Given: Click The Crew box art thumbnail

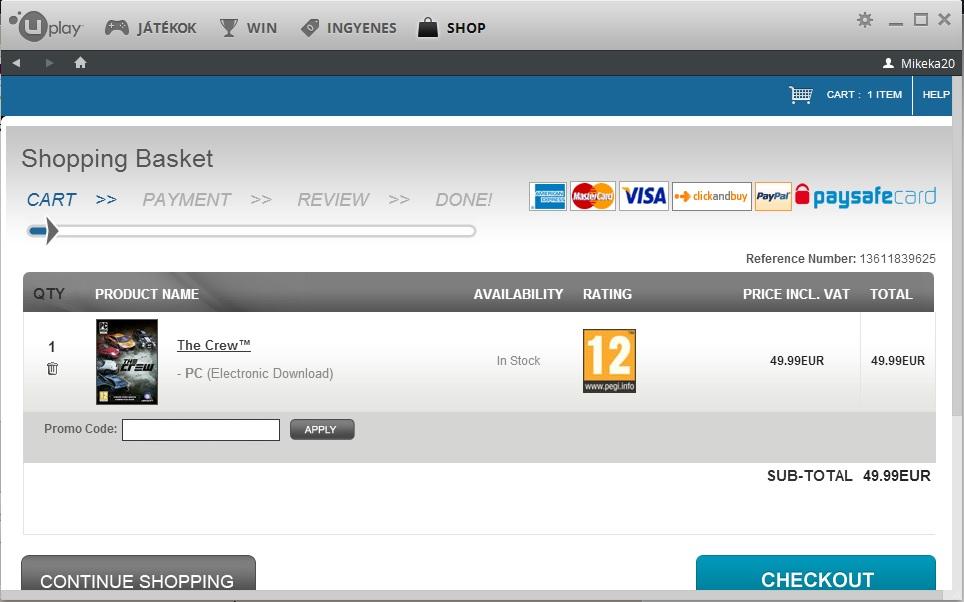Looking at the screenshot, I should click(x=127, y=362).
